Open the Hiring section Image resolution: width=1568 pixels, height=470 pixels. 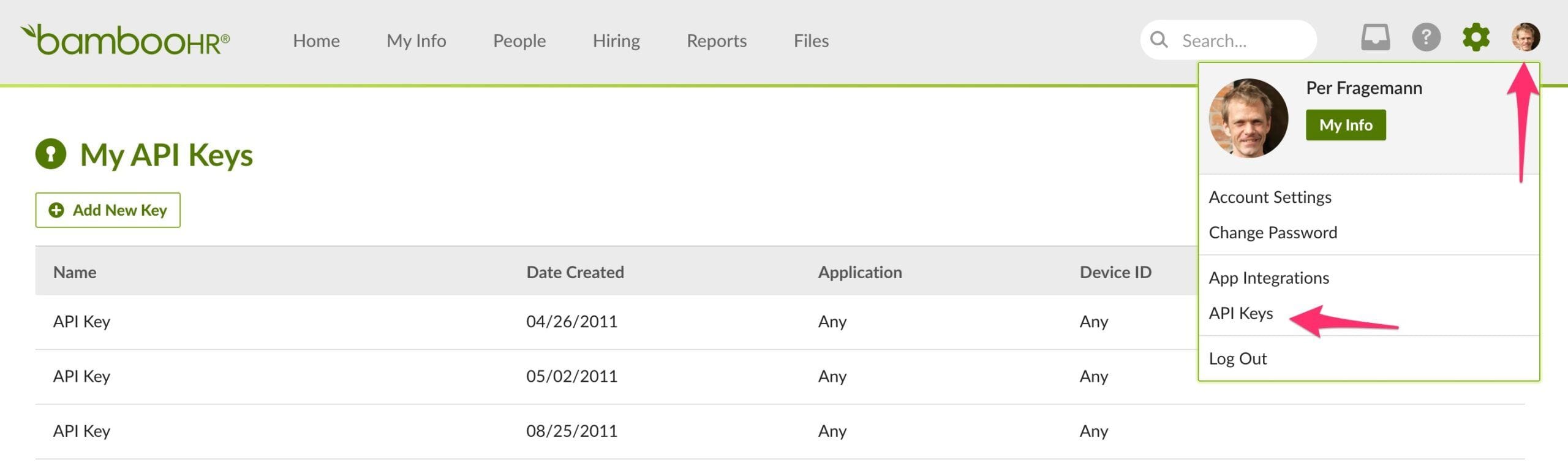616,40
